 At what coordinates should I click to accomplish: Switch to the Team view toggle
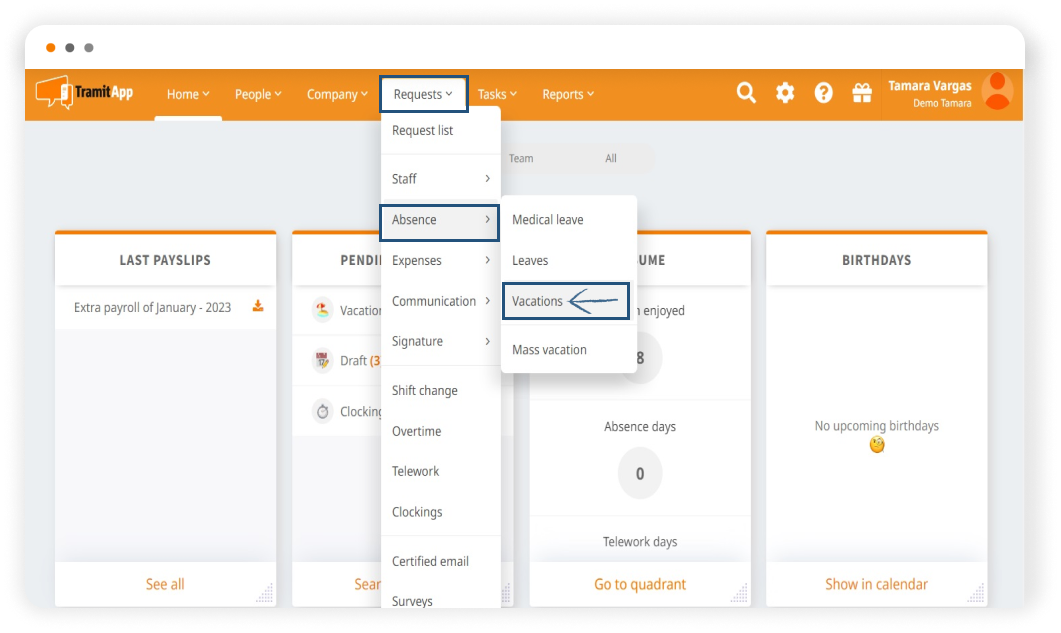click(x=521, y=159)
